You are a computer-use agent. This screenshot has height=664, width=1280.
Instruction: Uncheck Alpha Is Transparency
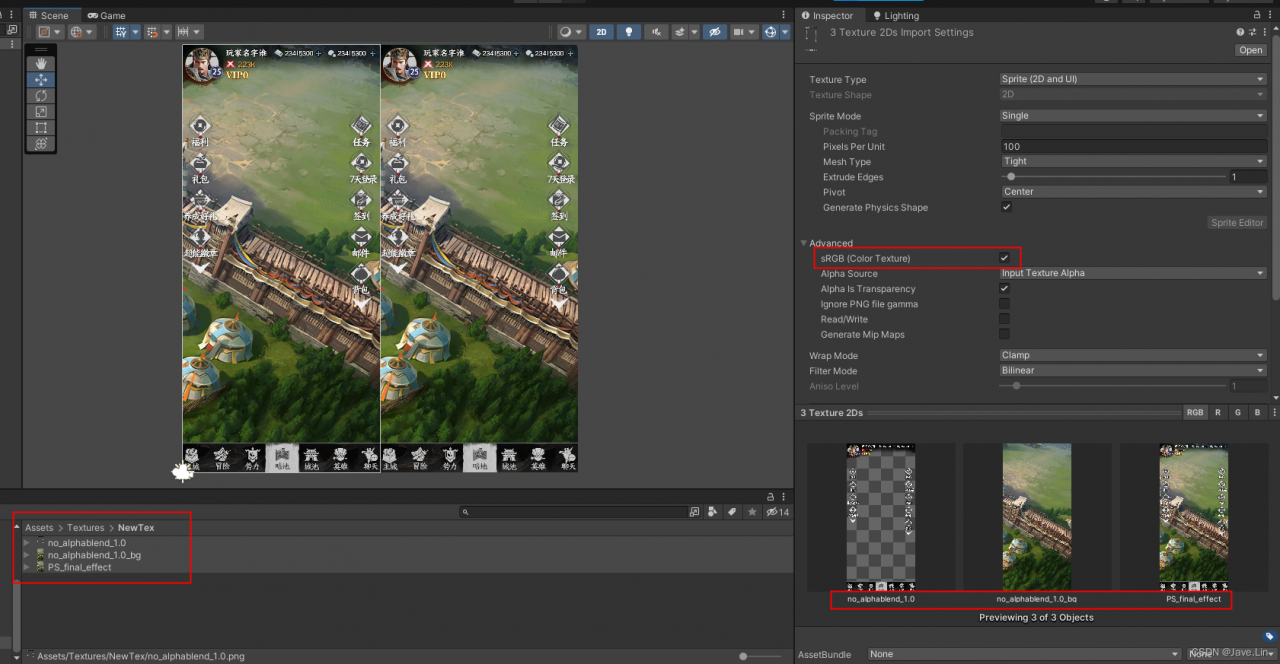(x=1005, y=289)
